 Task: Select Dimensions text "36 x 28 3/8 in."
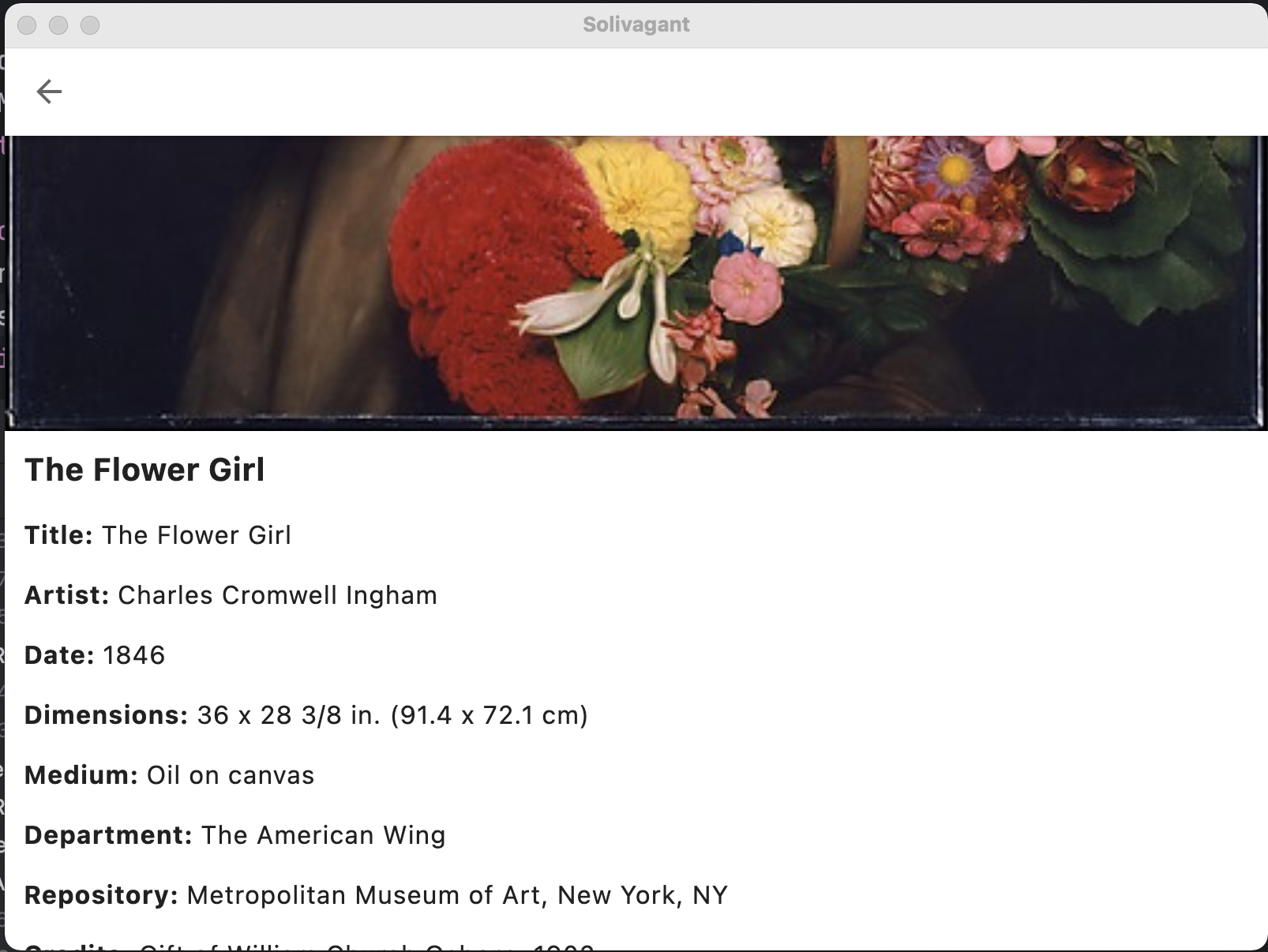[x=289, y=715]
